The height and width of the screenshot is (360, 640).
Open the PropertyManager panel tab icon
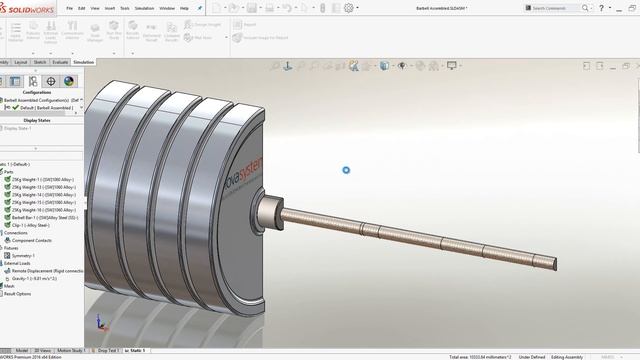point(15,81)
